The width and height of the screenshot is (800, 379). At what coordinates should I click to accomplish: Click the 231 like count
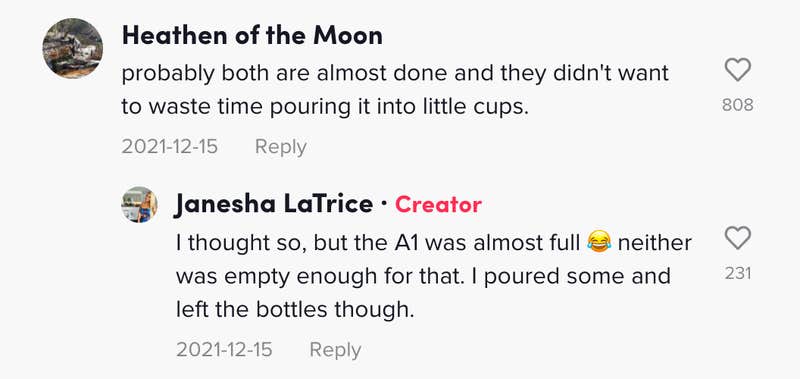point(738,273)
